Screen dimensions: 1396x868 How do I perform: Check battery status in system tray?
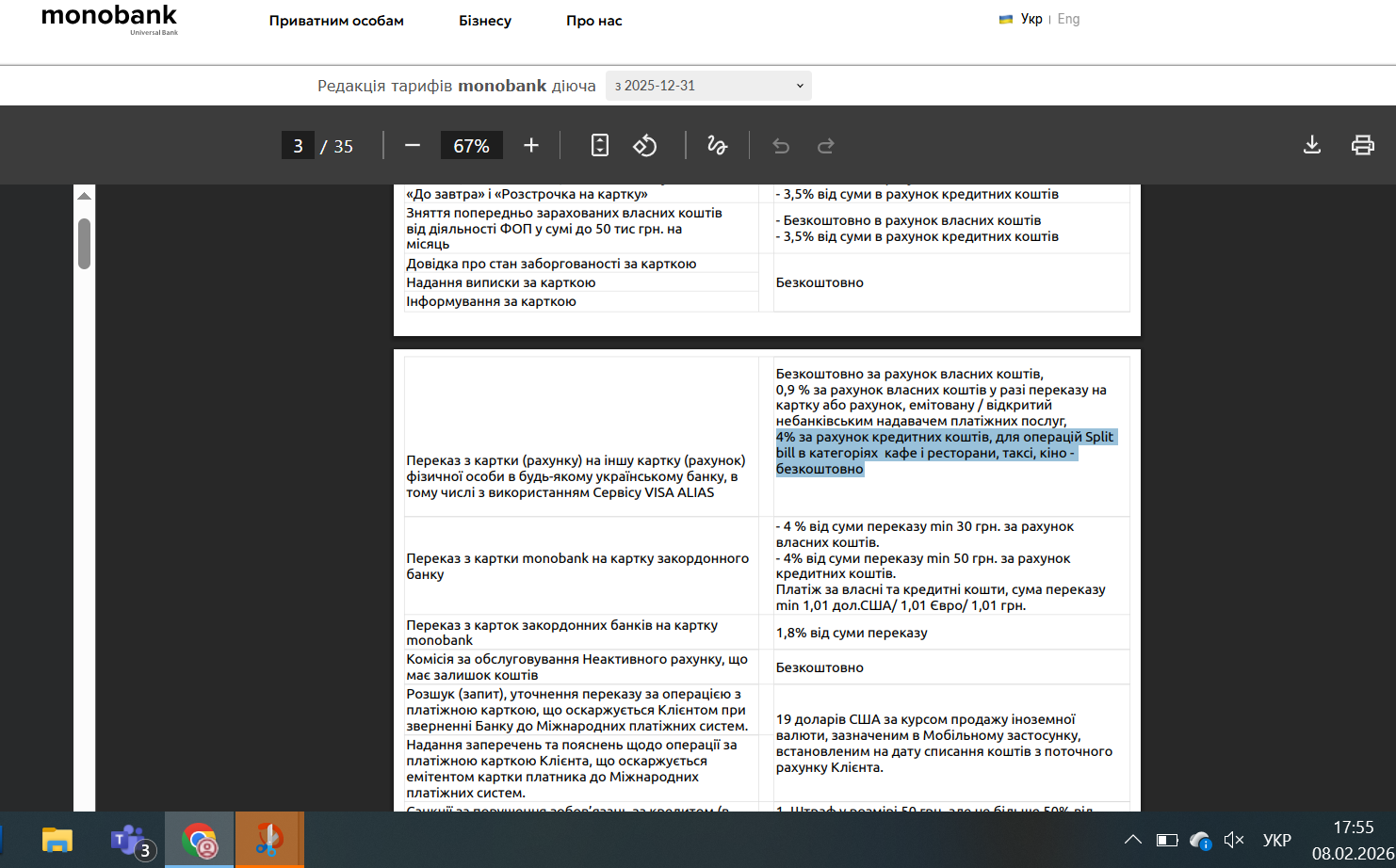click(1167, 840)
